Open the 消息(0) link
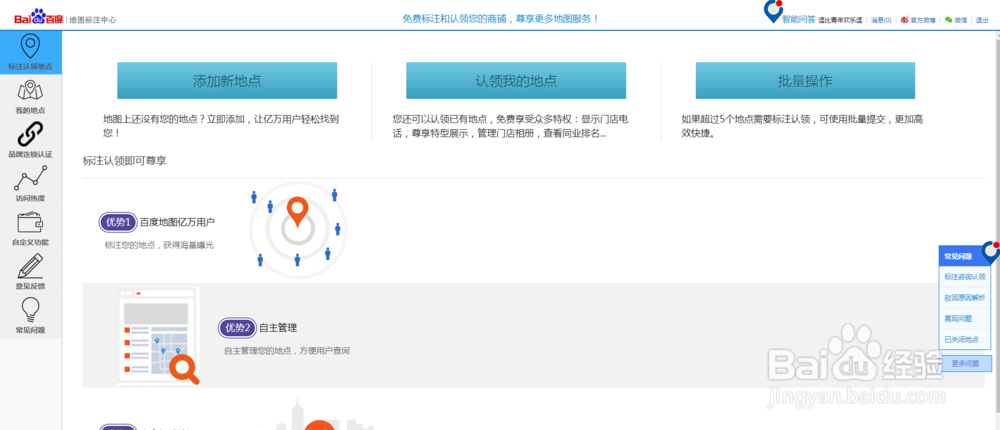This screenshot has height=430, width=1000. 881,20
